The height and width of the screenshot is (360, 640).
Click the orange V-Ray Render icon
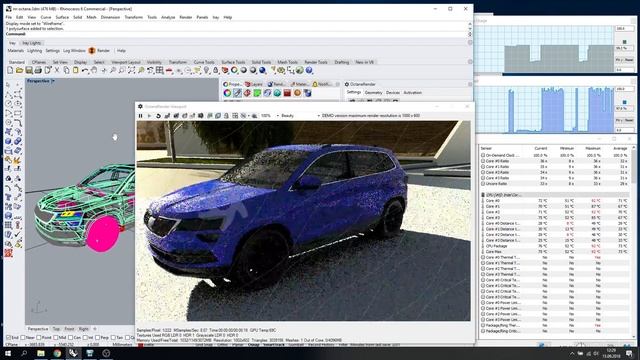pyautogui.click(x=92, y=51)
